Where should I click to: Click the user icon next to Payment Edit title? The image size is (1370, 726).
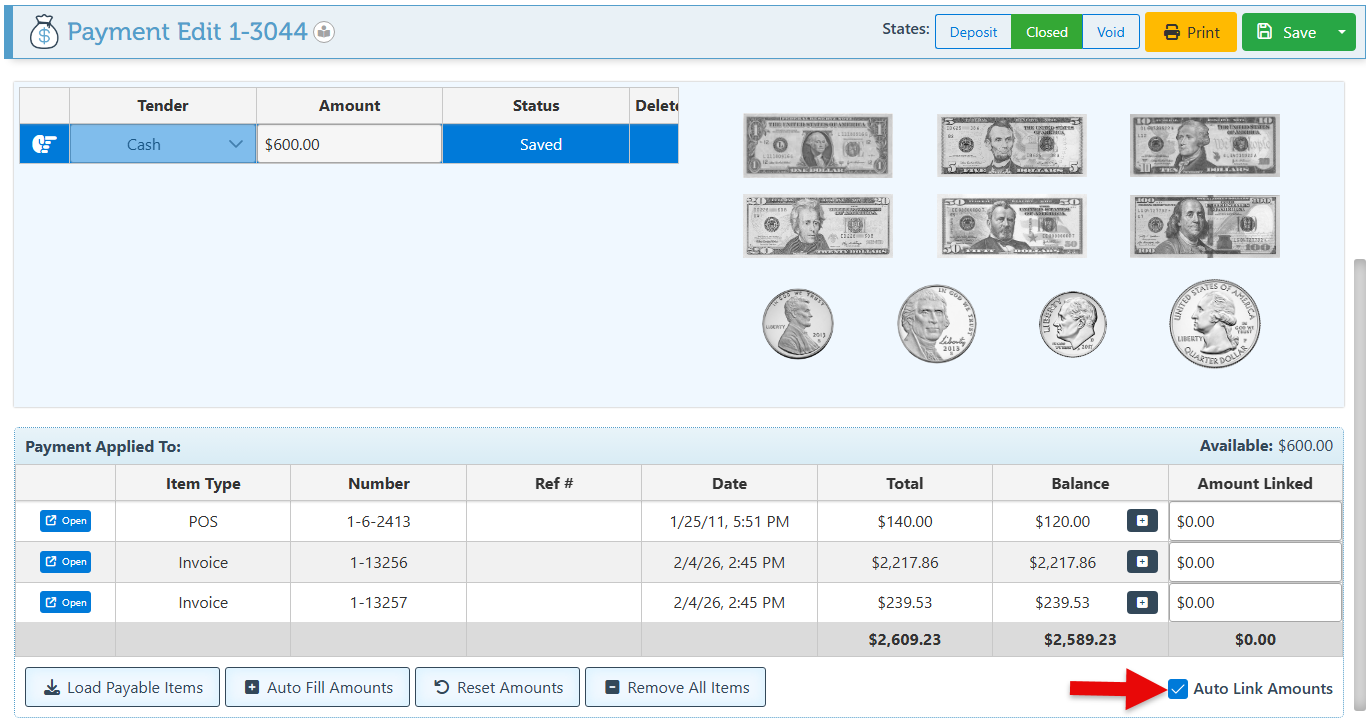tap(324, 32)
